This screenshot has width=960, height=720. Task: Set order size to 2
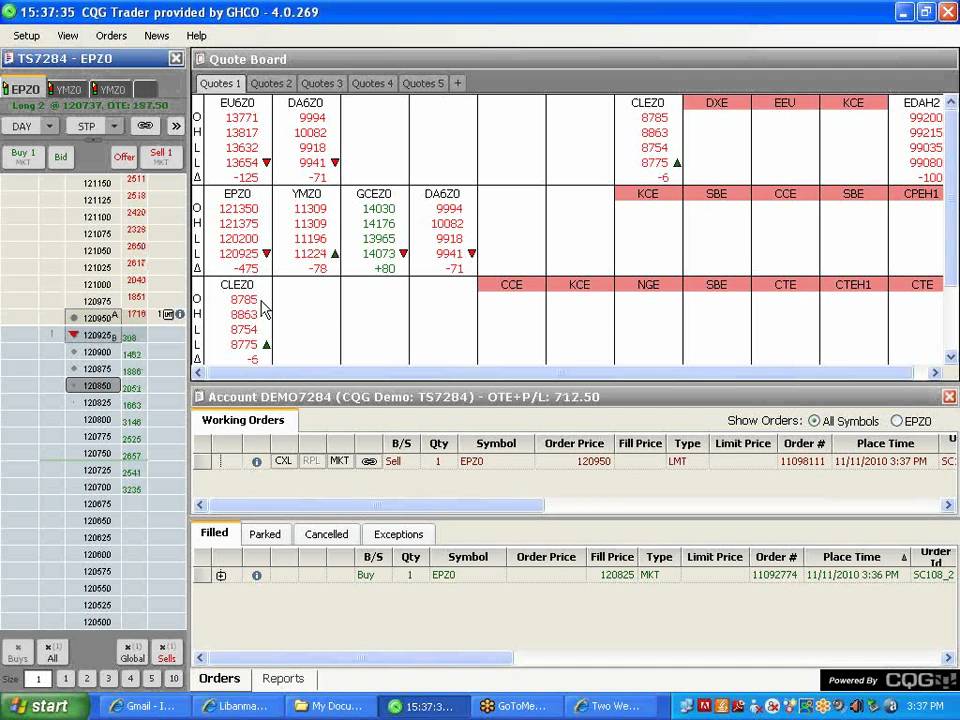click(87, 678)
